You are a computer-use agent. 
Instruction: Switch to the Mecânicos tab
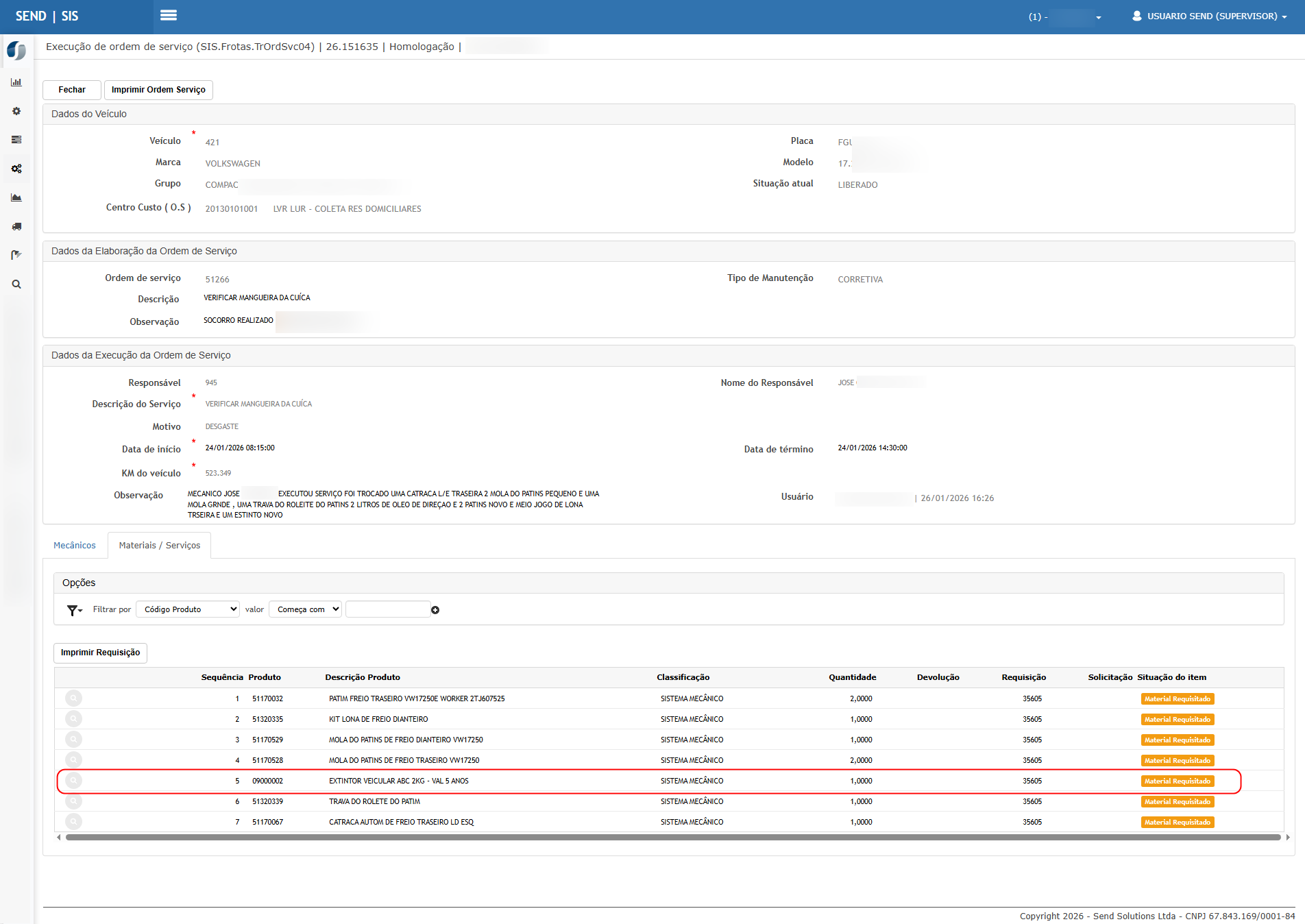75,546
